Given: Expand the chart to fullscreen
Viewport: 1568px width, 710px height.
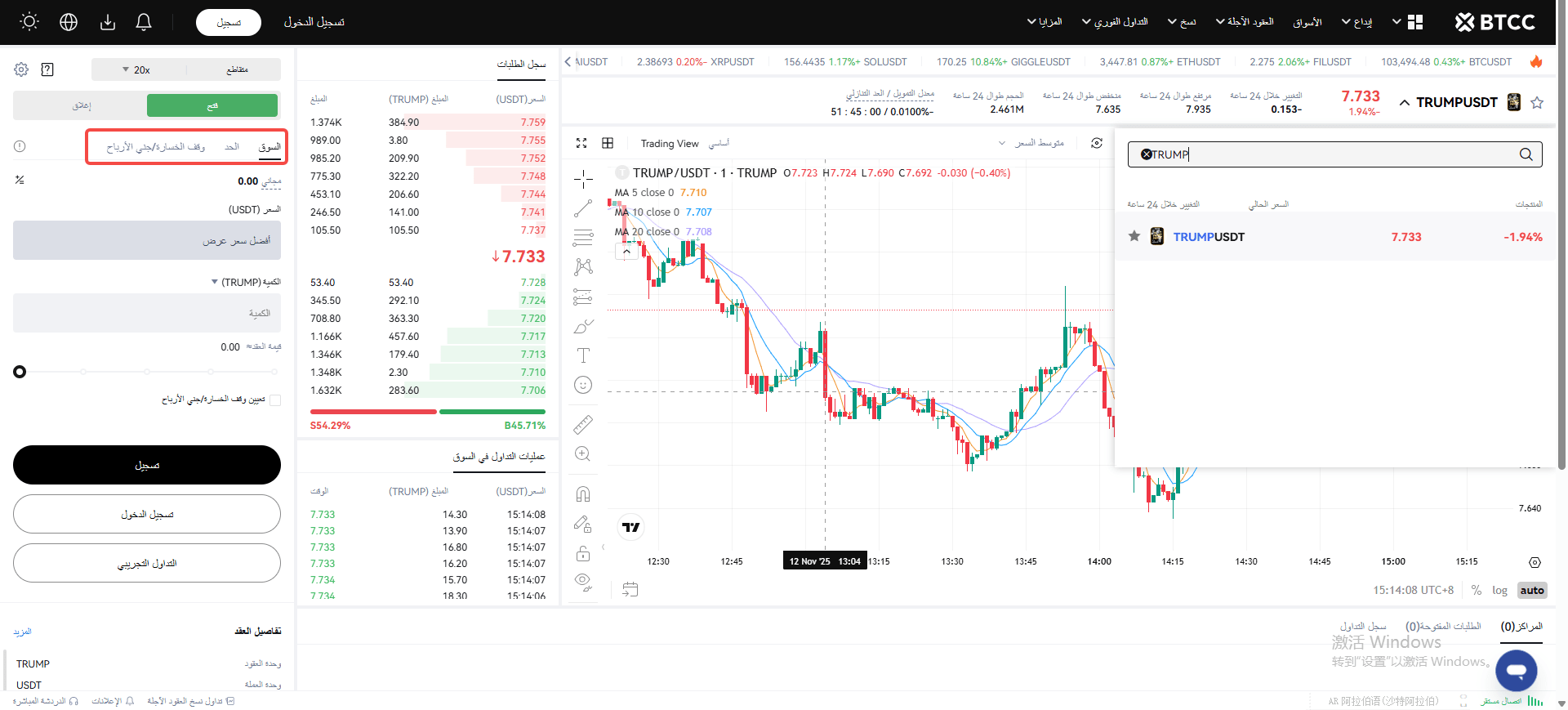Looking at the screenshot, I should point(581,143).
